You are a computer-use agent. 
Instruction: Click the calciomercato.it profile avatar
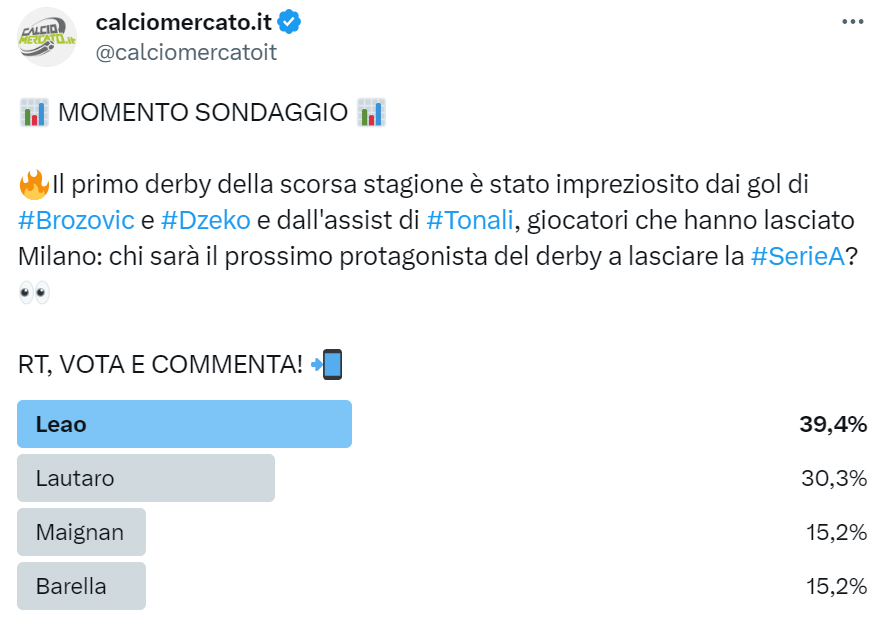click(x=48, y=37)
